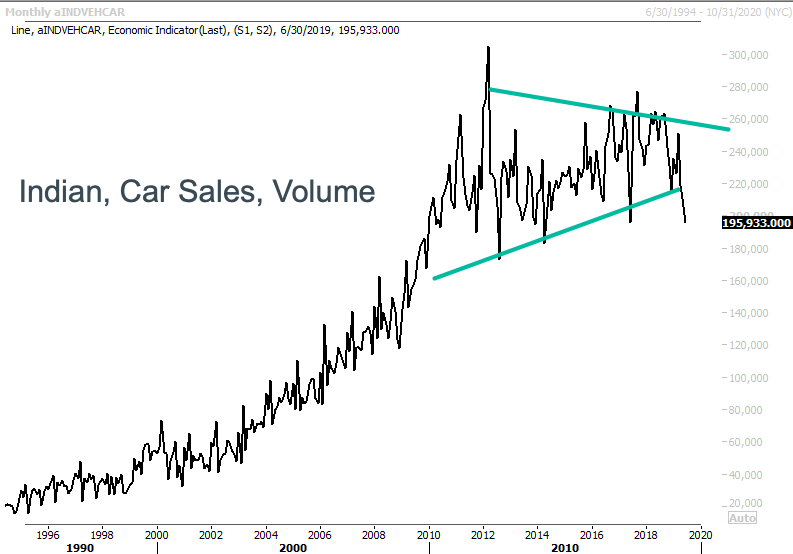The height and width of the screenshot is (554, 793).
Task: Click the 2014 x-axis label
Action: tap(537, 535)
